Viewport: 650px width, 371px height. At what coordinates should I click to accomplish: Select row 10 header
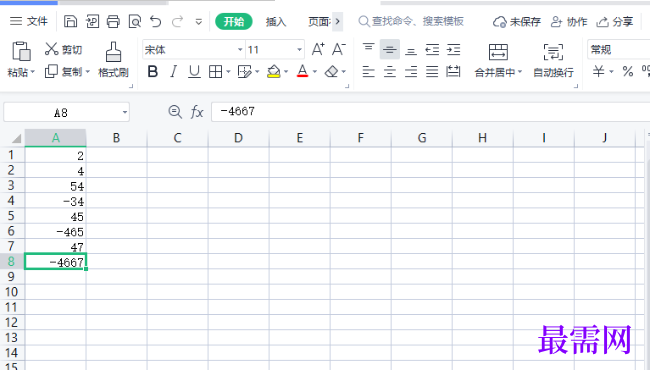click(12, 292)
